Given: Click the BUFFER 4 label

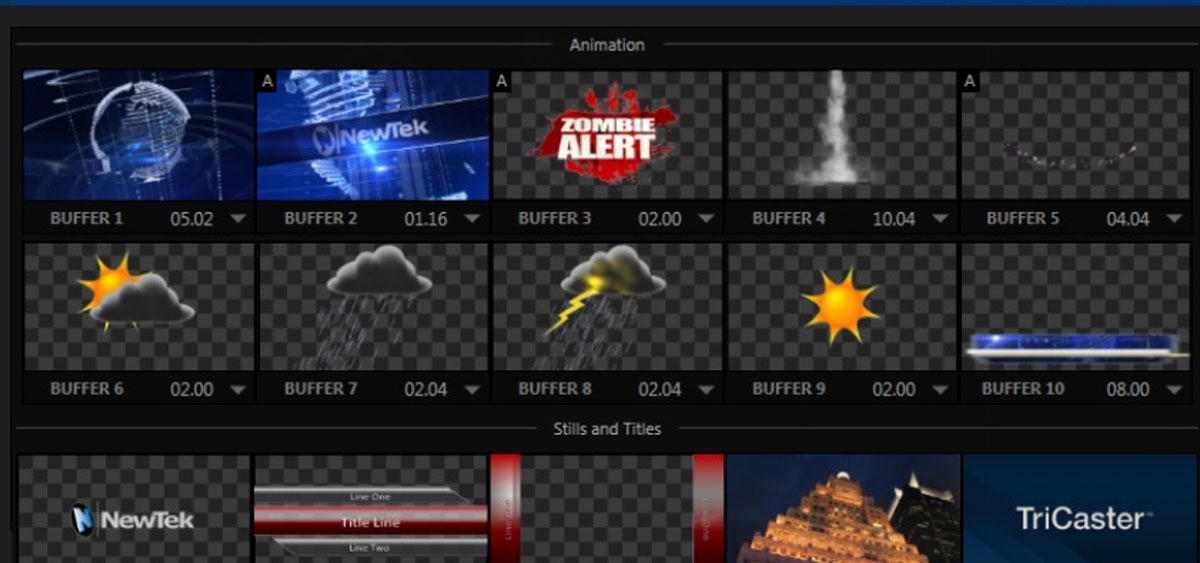Looking at the screenshot, I should tap(789, 218).
